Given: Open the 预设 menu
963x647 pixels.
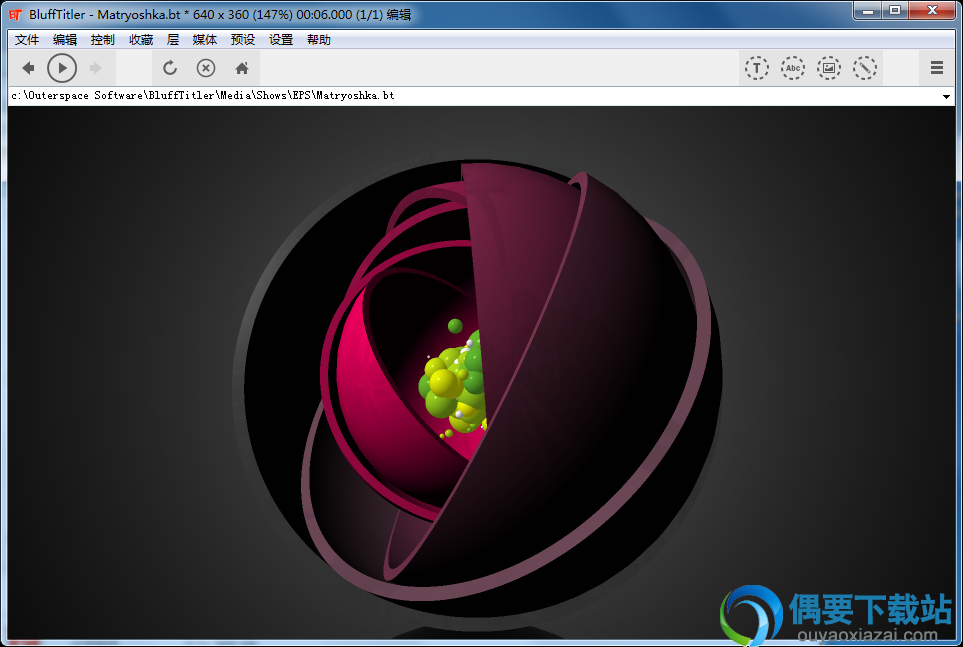Looking at the screenshot, I should click(x=243, y=40).
